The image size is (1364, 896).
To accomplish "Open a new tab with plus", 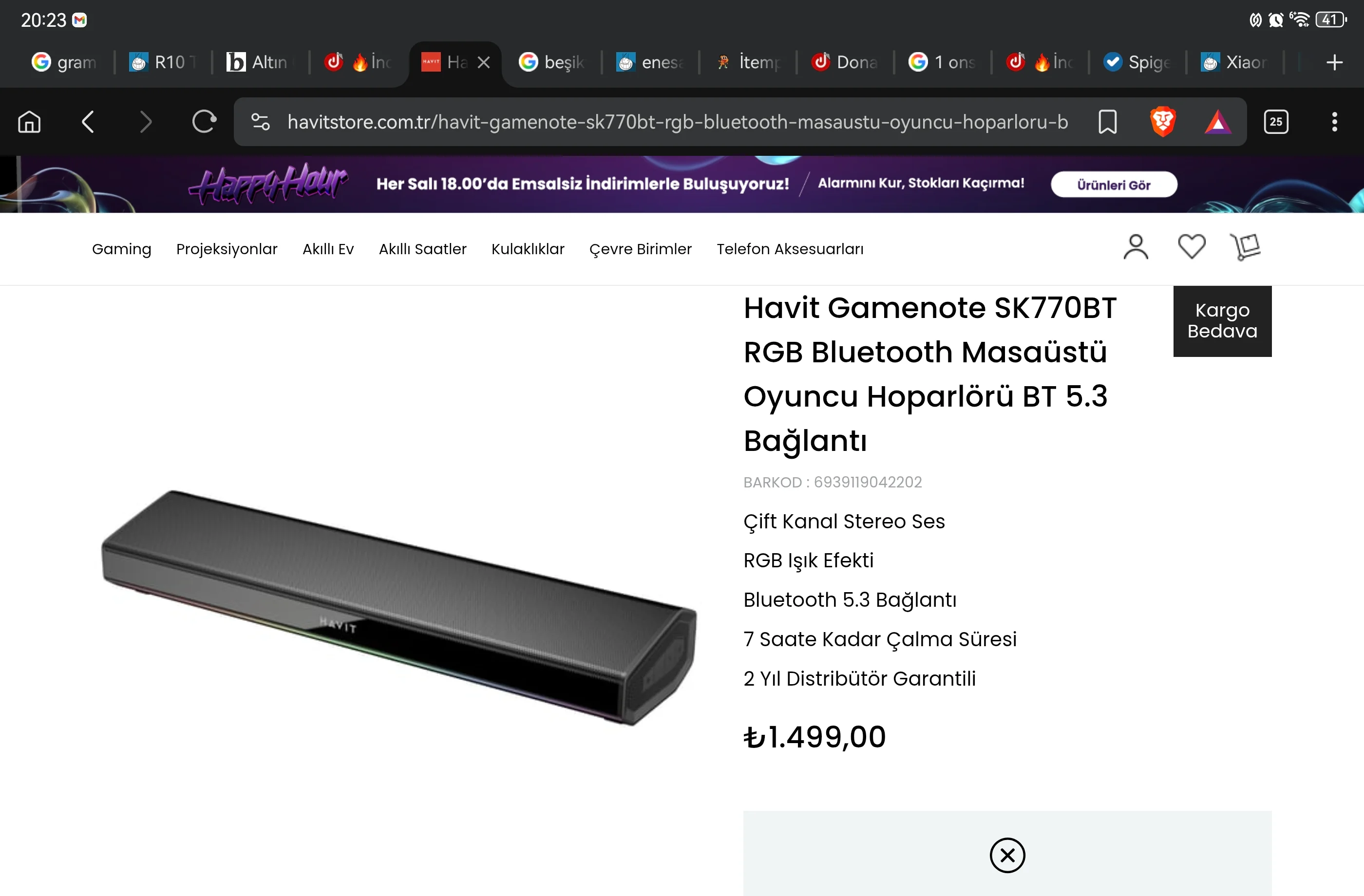I will (1335, 62).
